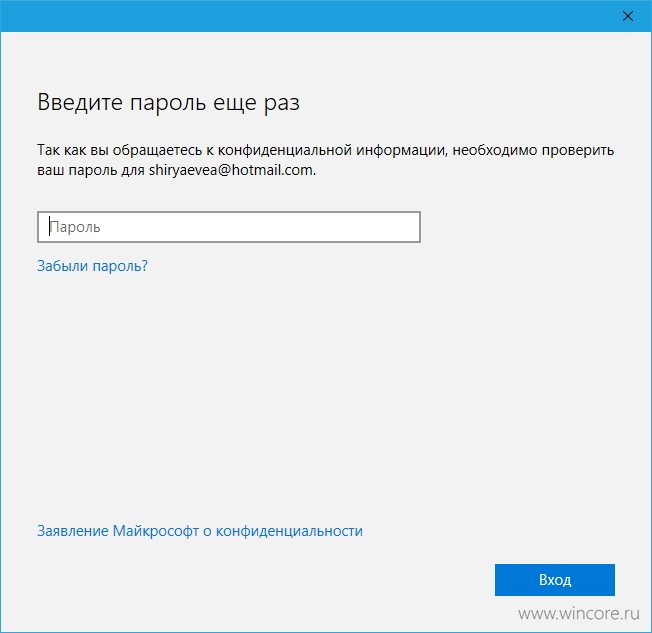652x633 pixels.
Task: Click the Пароль password input field
Action: (229, 227)
